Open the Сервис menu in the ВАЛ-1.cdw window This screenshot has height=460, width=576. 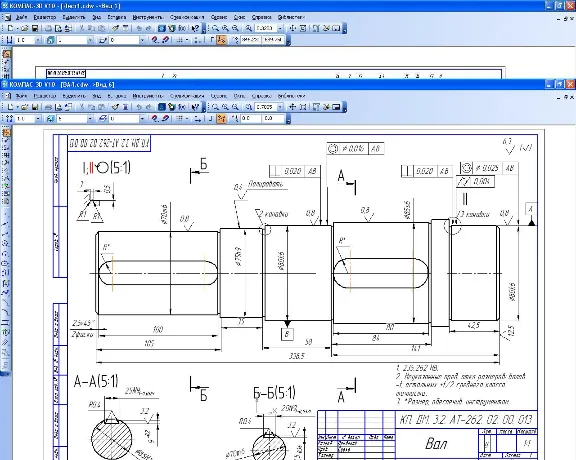point(219,96)
